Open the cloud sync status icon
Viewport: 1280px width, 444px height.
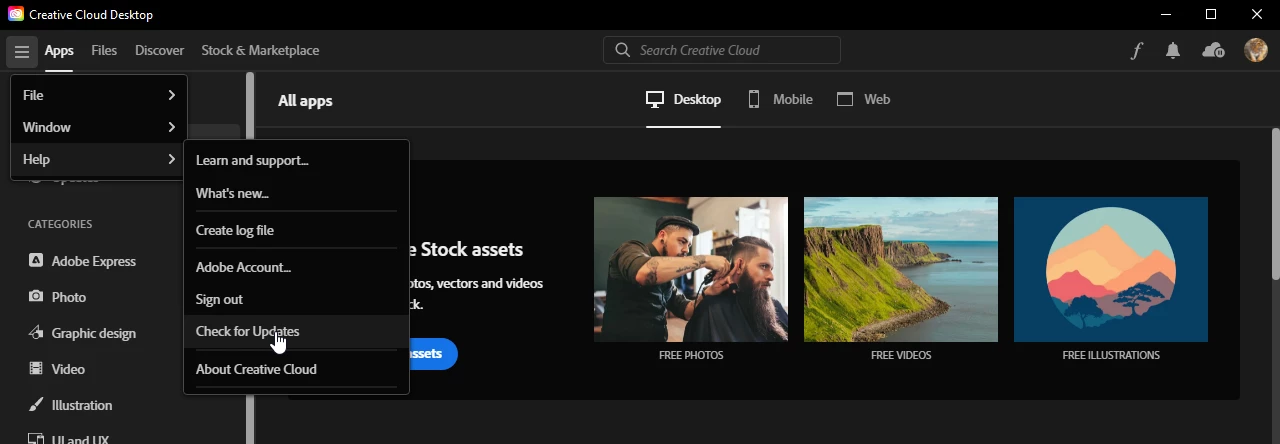pos(1213,51)
